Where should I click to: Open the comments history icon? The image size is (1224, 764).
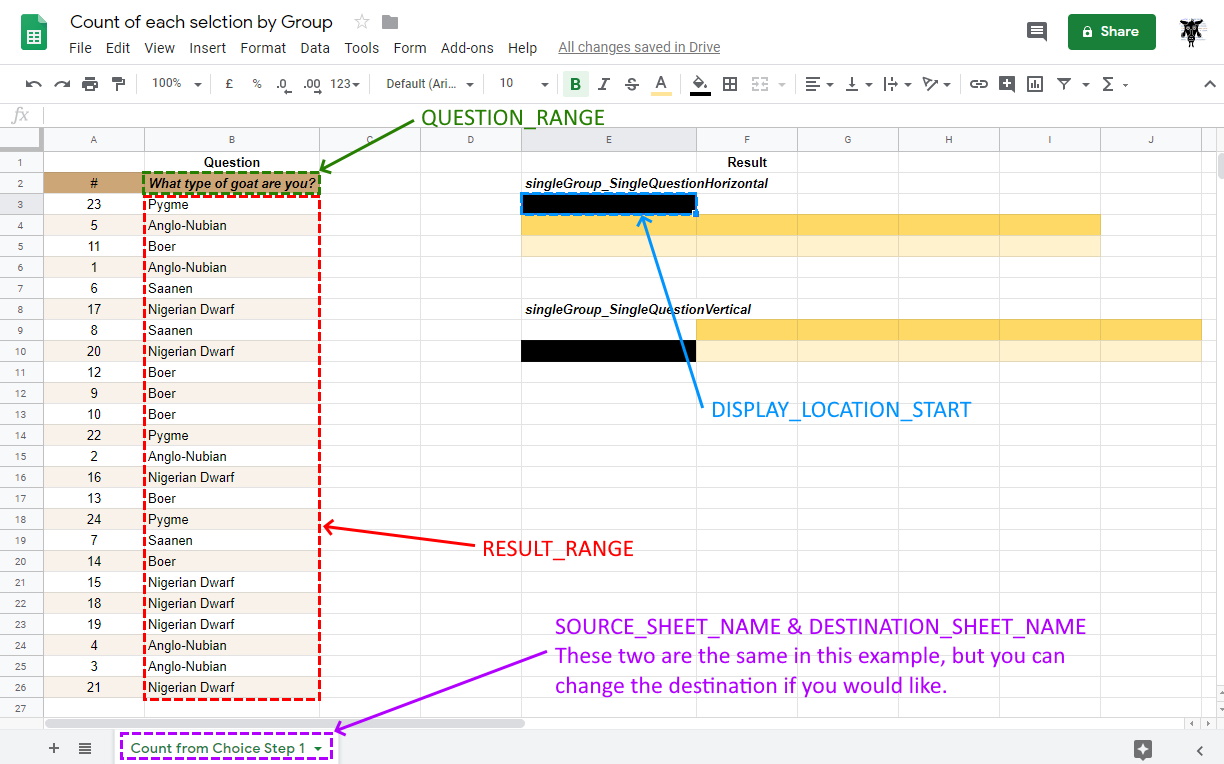point(1037,31)
